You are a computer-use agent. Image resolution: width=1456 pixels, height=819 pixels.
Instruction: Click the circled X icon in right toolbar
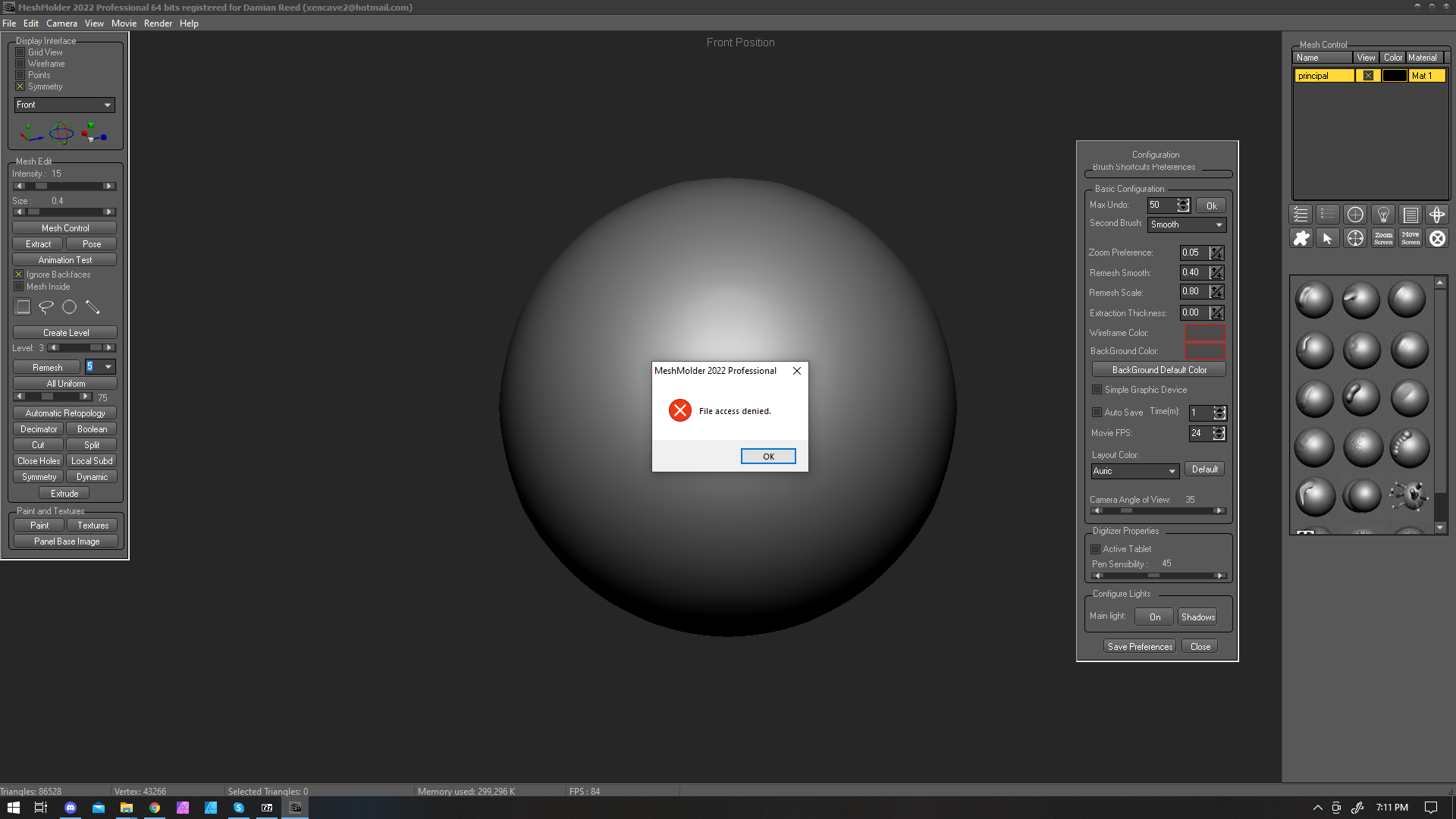tap(1437, 238)
